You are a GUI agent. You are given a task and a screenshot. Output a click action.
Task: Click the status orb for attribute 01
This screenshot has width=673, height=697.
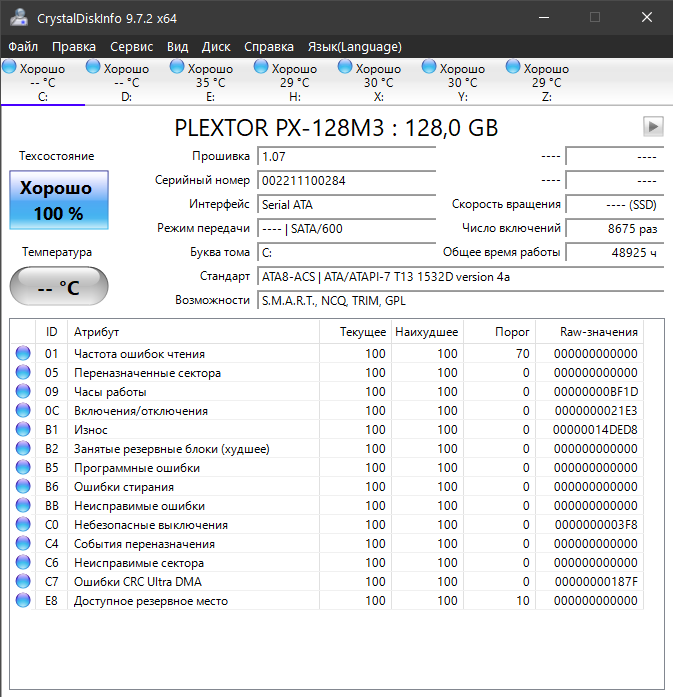coord(23,353)
